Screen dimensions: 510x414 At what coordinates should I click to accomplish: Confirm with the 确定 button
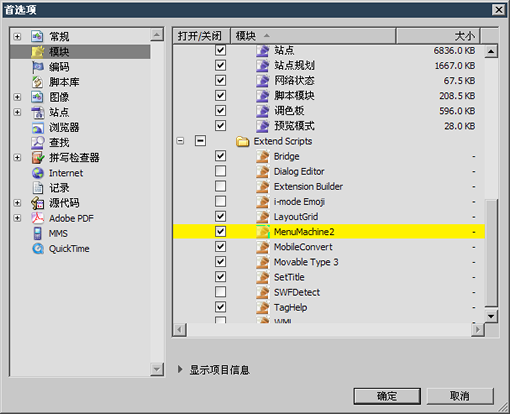tap(387, 396)
